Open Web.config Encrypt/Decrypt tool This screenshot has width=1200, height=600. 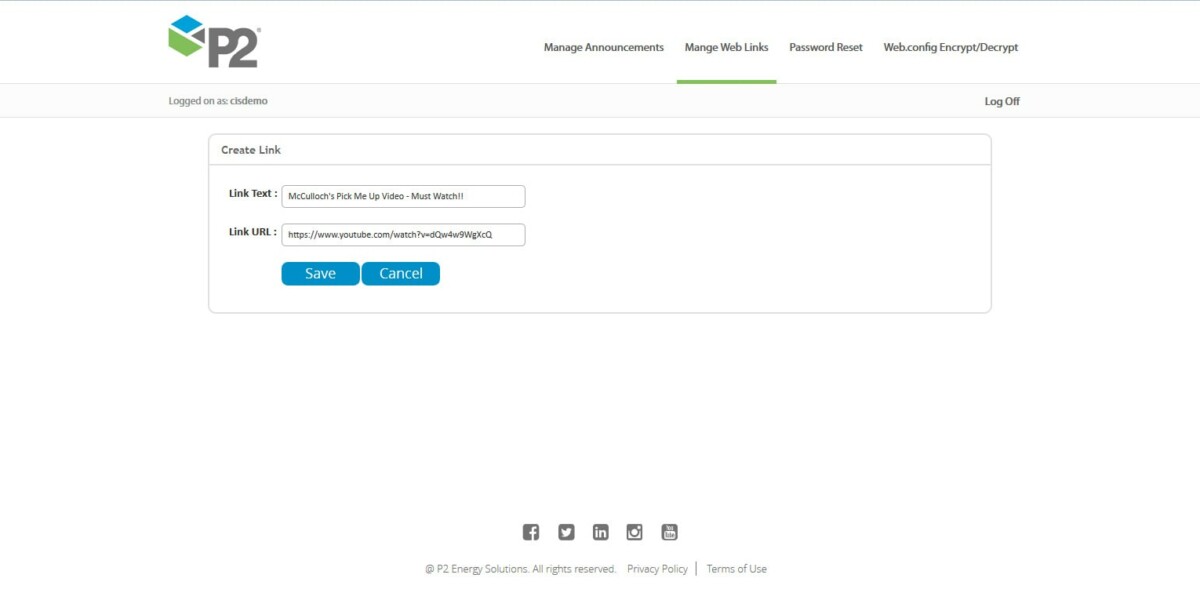pos(950,47)
